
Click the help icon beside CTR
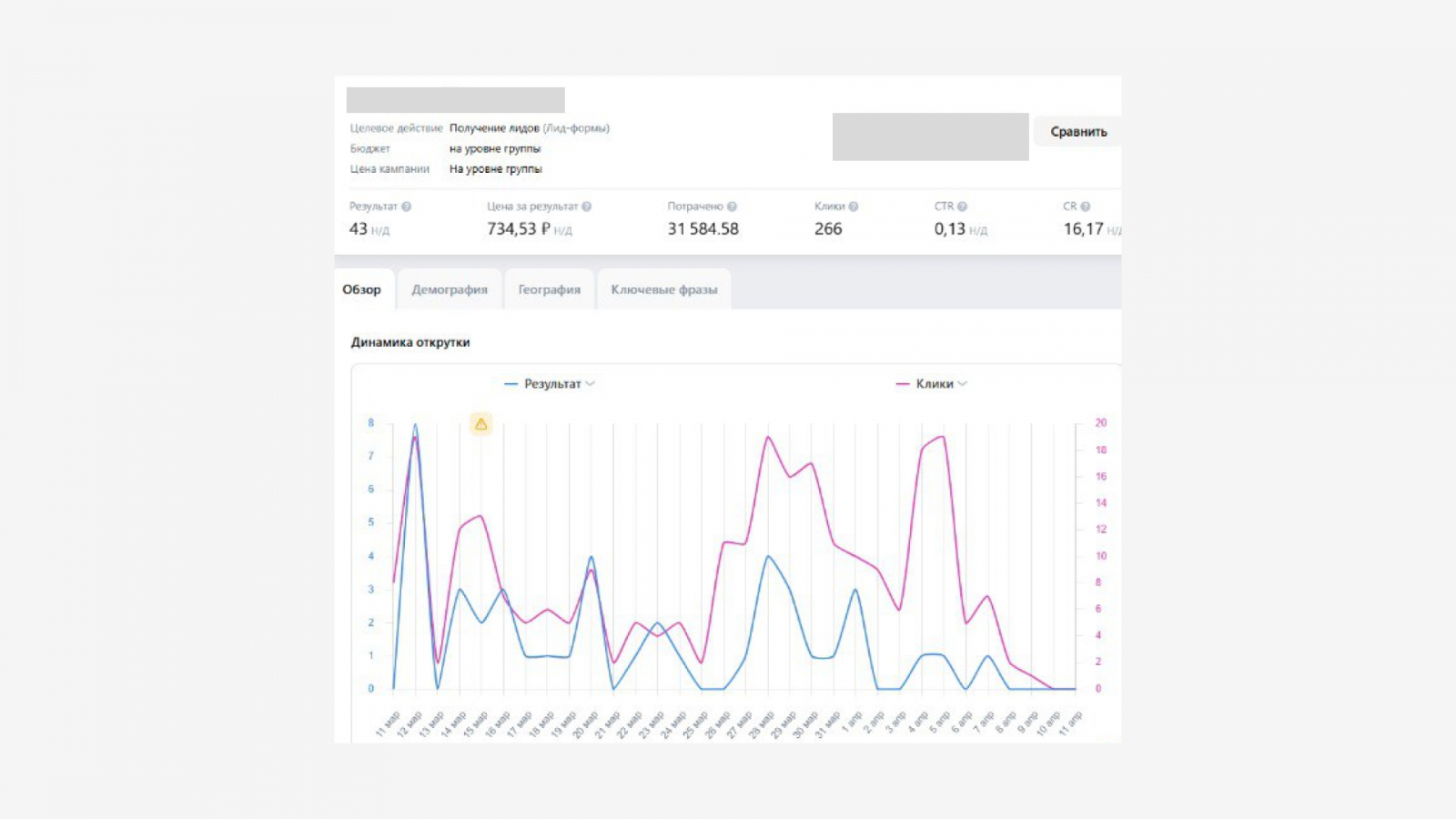(962, 207)
